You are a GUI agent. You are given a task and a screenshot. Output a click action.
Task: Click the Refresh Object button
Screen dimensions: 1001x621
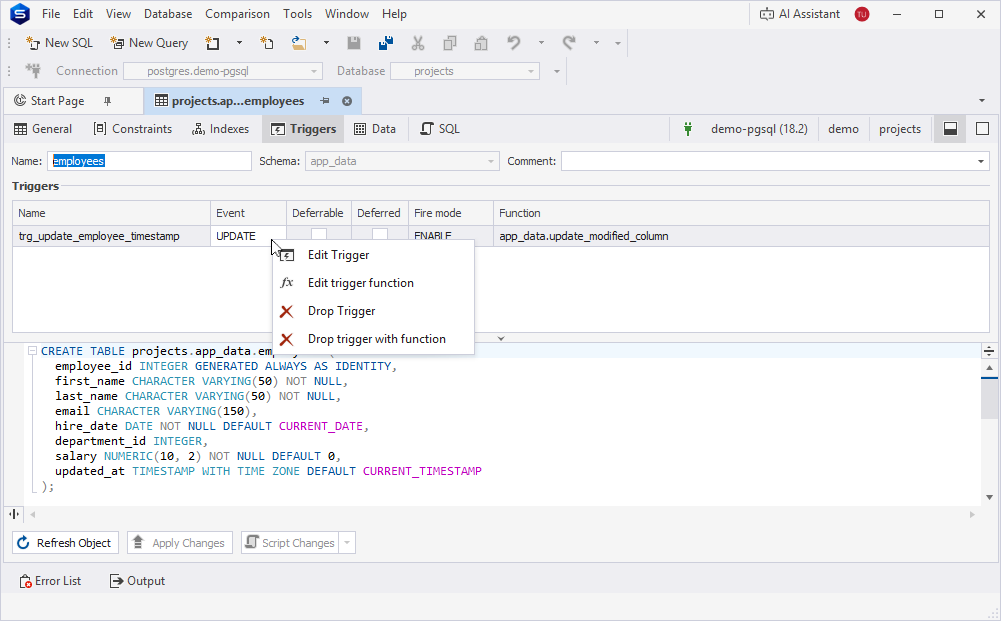65,543
